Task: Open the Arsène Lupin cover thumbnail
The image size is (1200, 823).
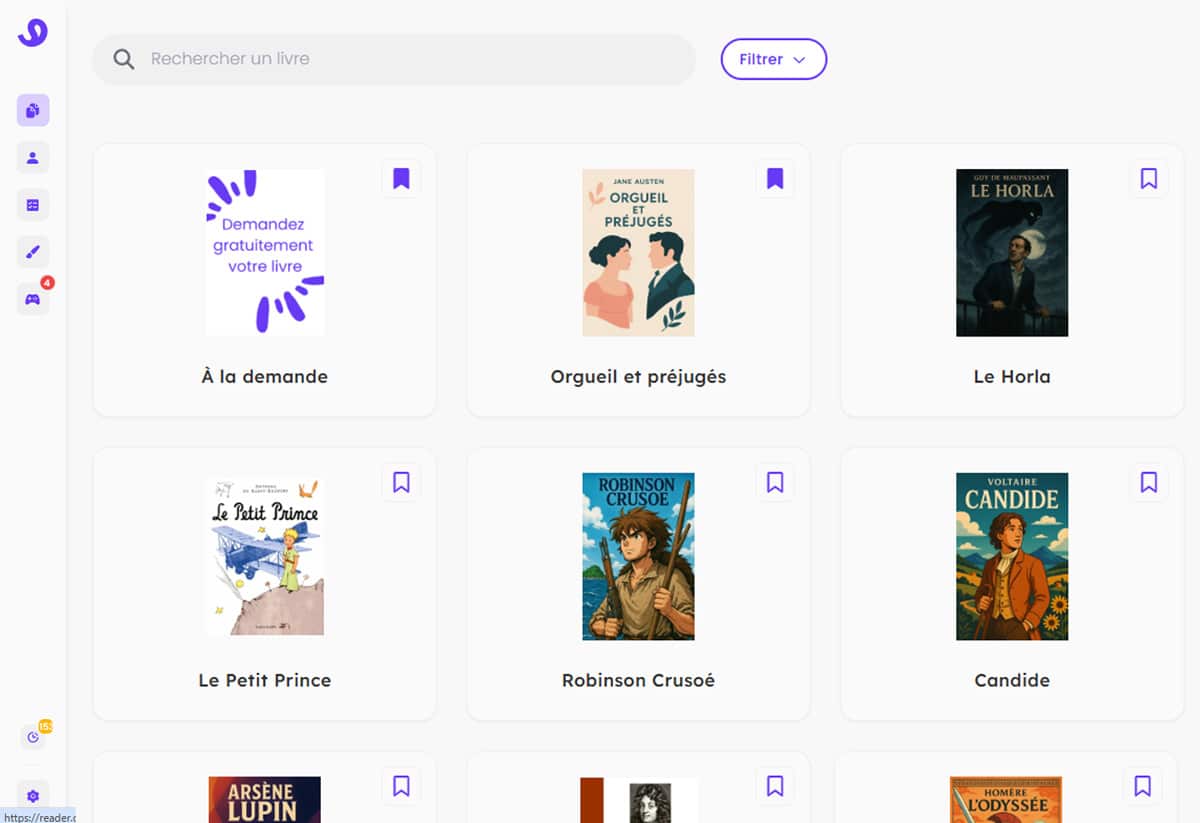Action: coord(265,799)
